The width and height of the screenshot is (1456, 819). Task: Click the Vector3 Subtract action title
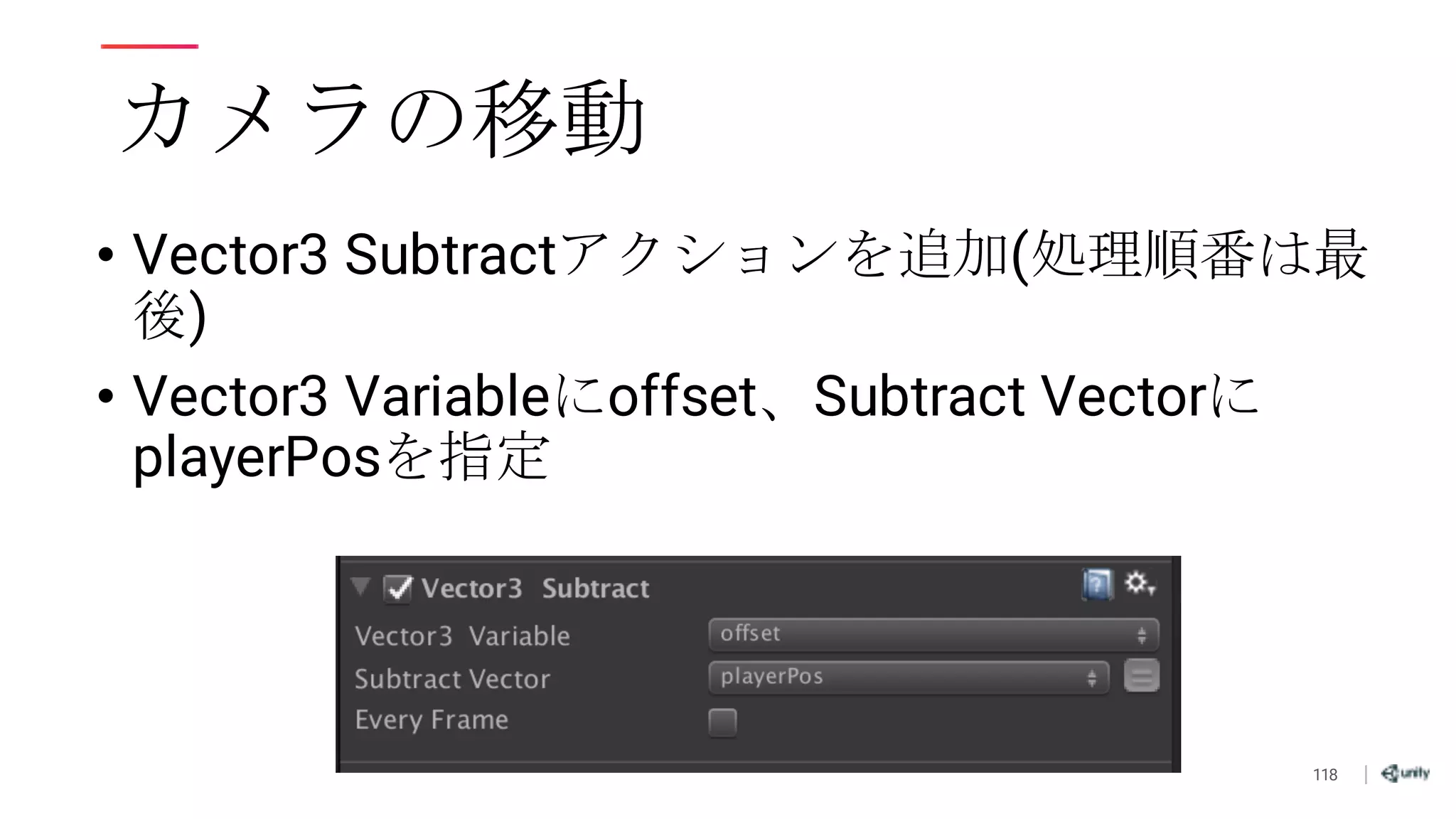point(535,589)
